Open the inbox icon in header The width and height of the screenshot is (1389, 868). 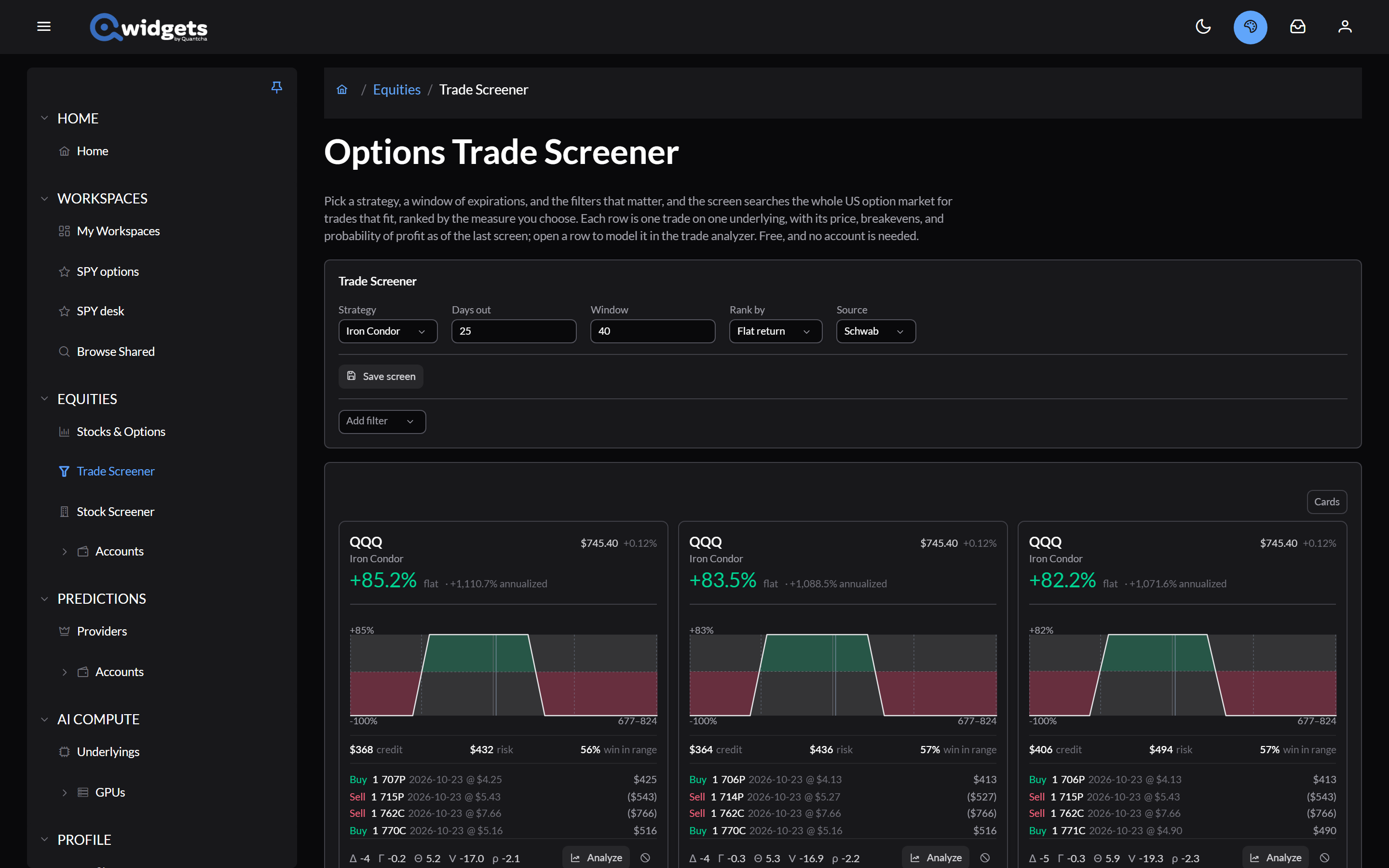(x=1298, y=27)
